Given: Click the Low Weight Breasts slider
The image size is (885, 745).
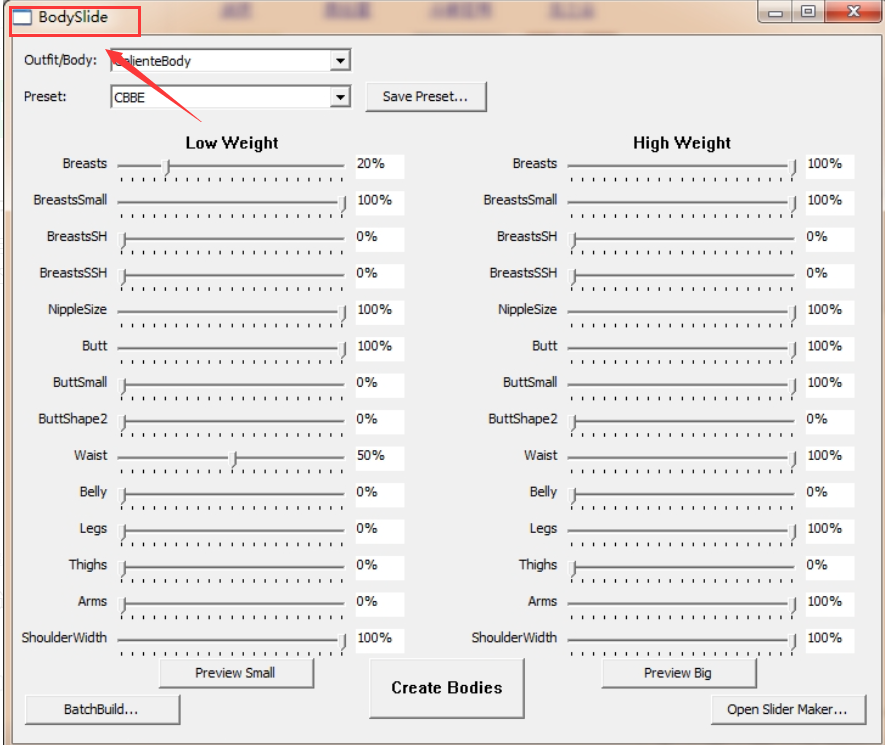Looking at the screenshot, I should [x=231, y=169].
